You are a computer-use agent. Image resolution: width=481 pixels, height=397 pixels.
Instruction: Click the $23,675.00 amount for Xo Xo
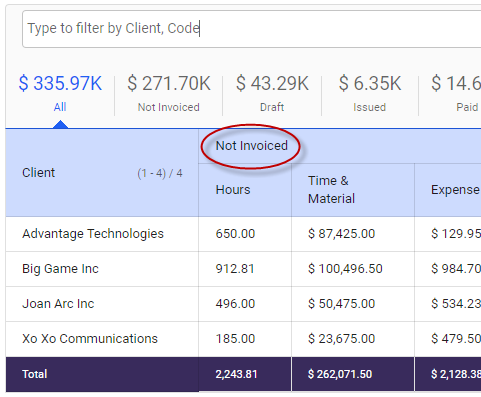tap(342, 339)
